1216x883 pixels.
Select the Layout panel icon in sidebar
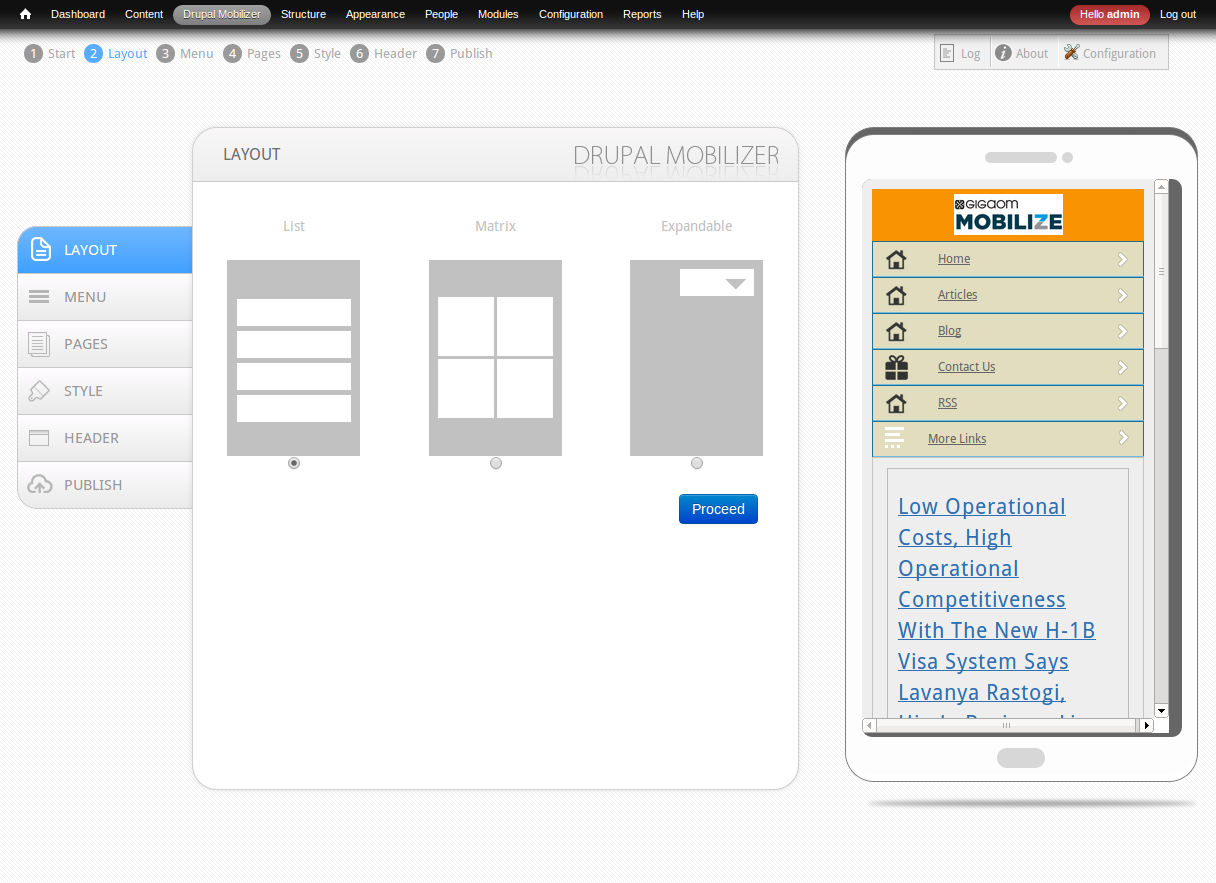point(40,250)
